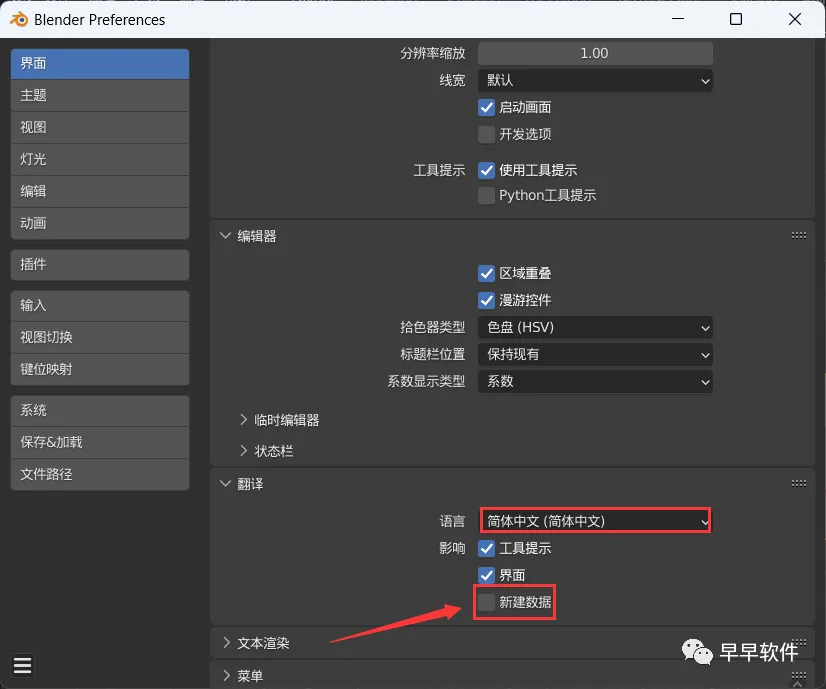The height and width of the screenshot is (689, 826).
Task: Enable the 开发选项 checkbox
Action: point(486,134)
